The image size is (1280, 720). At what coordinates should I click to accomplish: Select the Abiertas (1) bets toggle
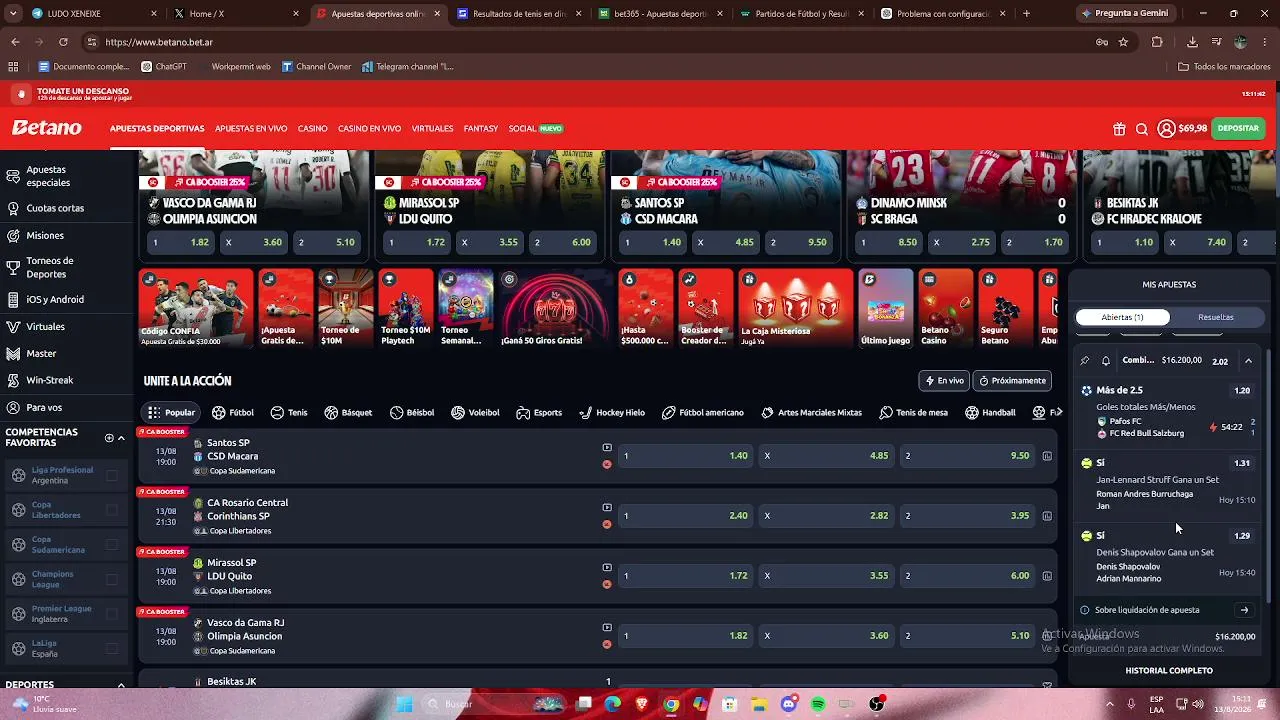pos(1122,317)
